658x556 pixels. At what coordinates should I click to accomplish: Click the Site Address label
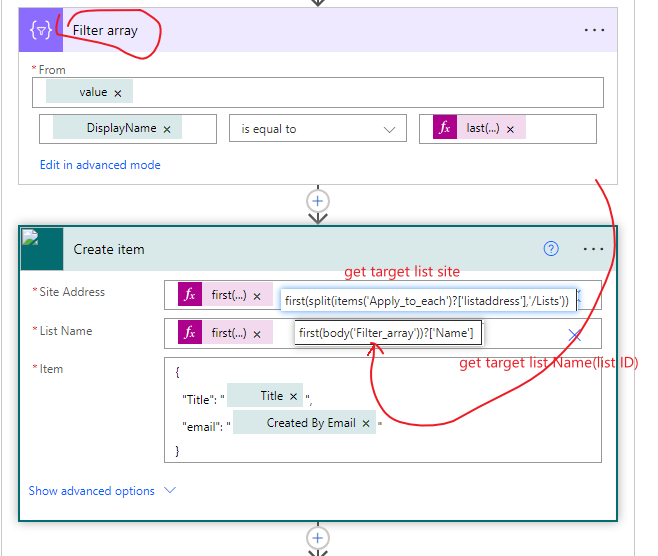pos(72,292)
